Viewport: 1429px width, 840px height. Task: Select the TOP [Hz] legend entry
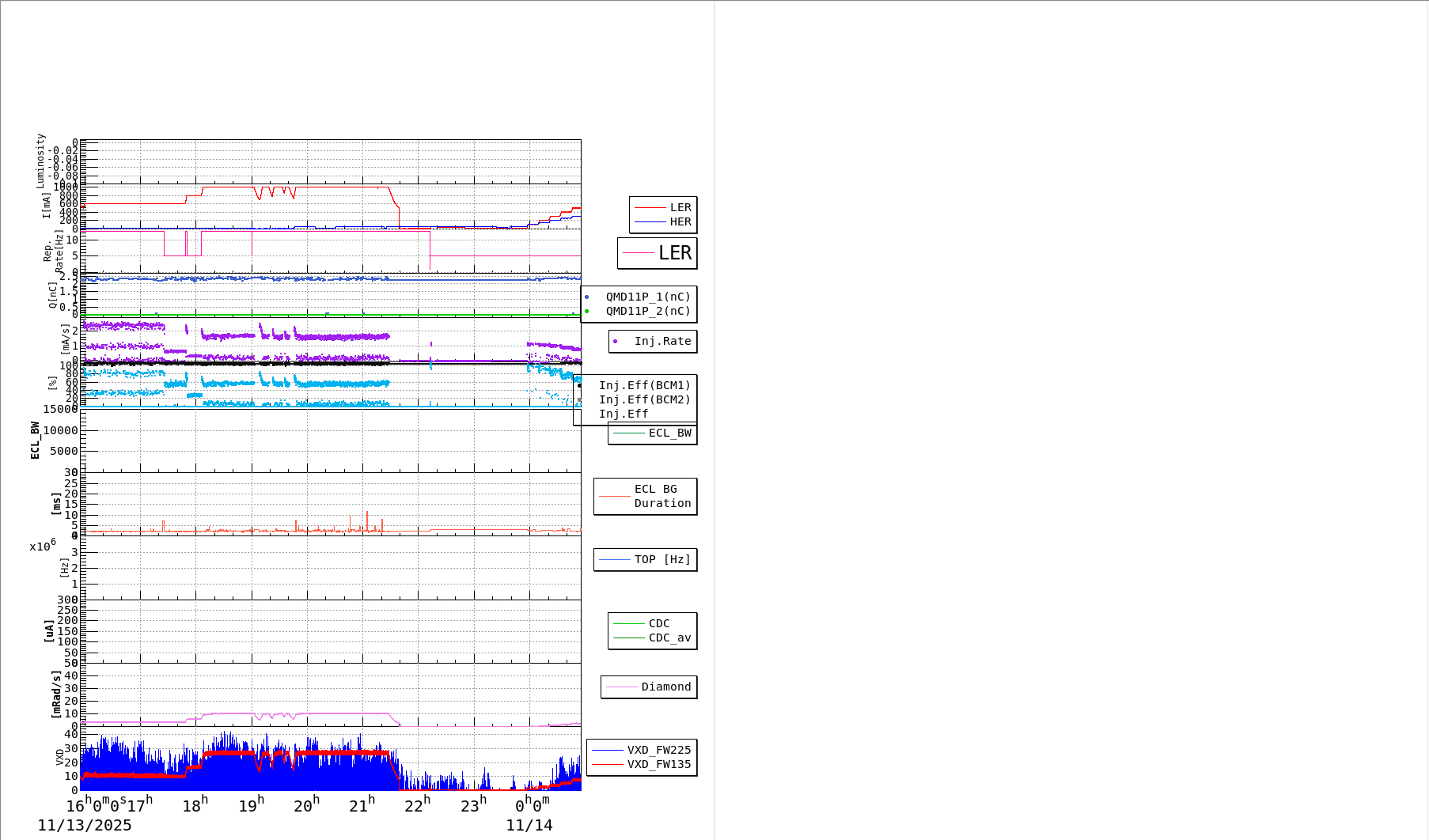pyautogui.click(x=646, y=560)
